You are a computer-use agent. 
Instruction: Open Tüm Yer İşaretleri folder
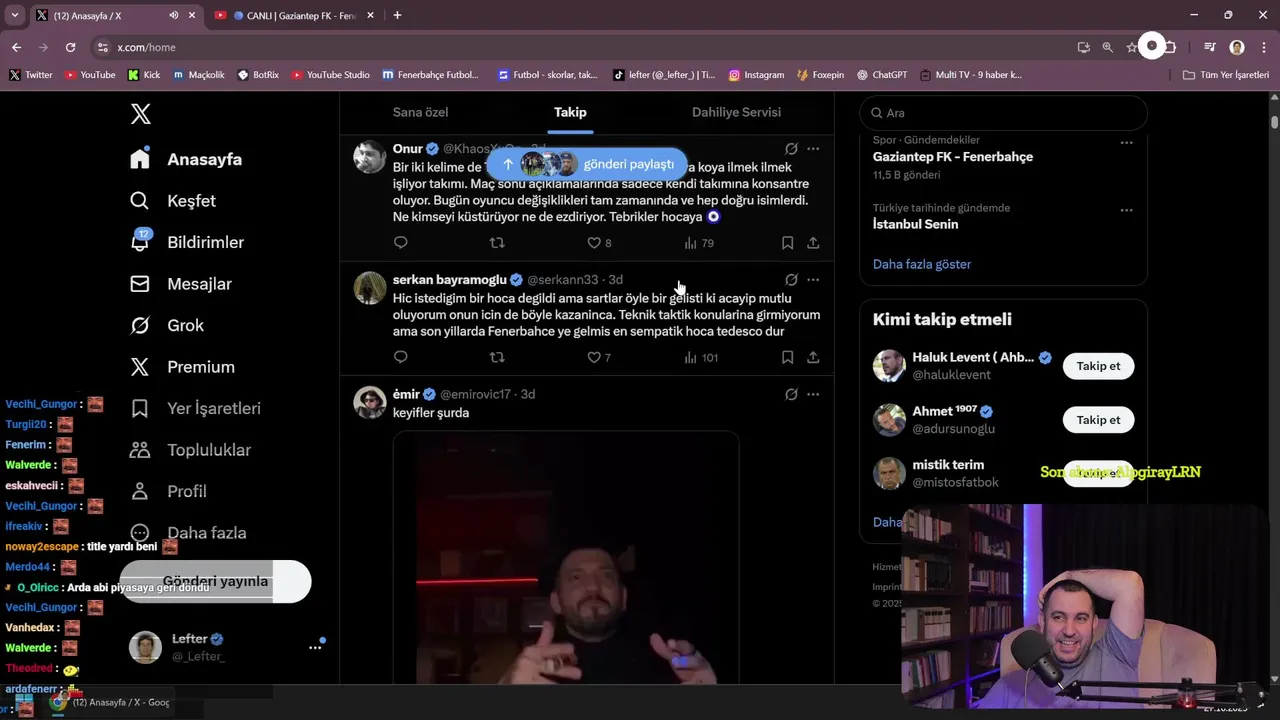click(x=1225, y=75)
